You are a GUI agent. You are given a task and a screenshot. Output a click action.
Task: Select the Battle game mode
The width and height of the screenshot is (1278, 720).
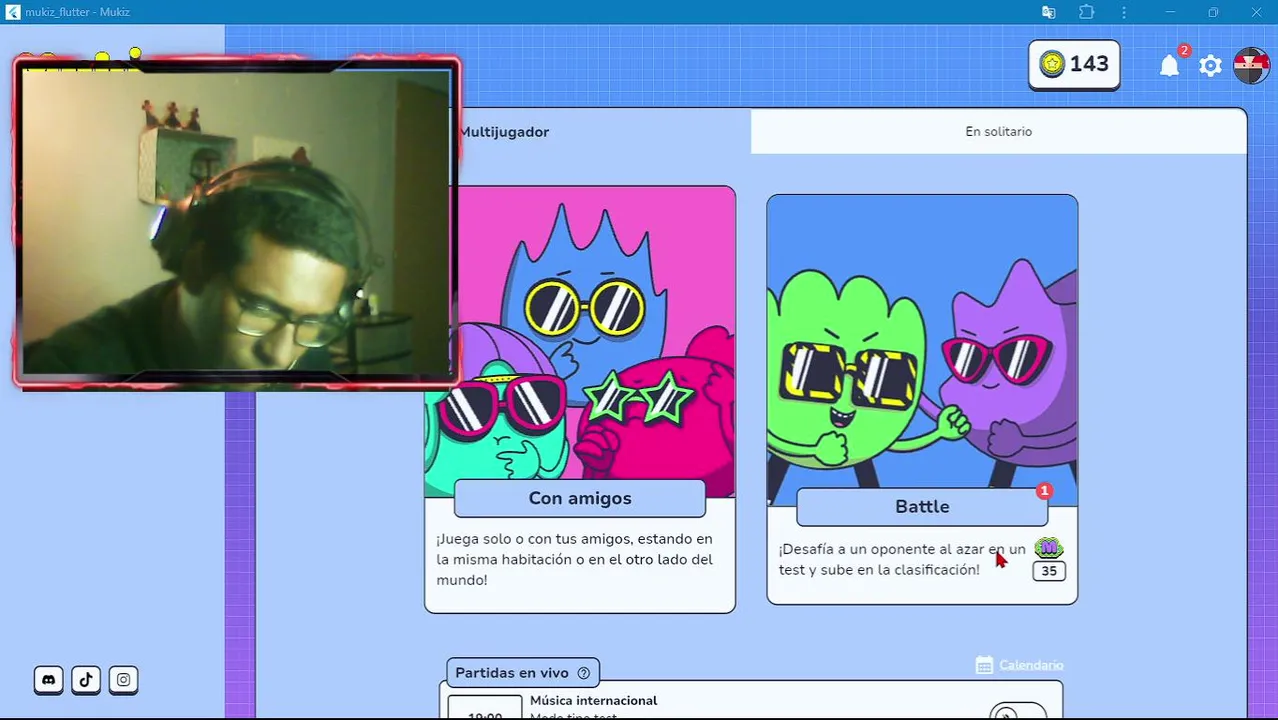coord(922,507)
